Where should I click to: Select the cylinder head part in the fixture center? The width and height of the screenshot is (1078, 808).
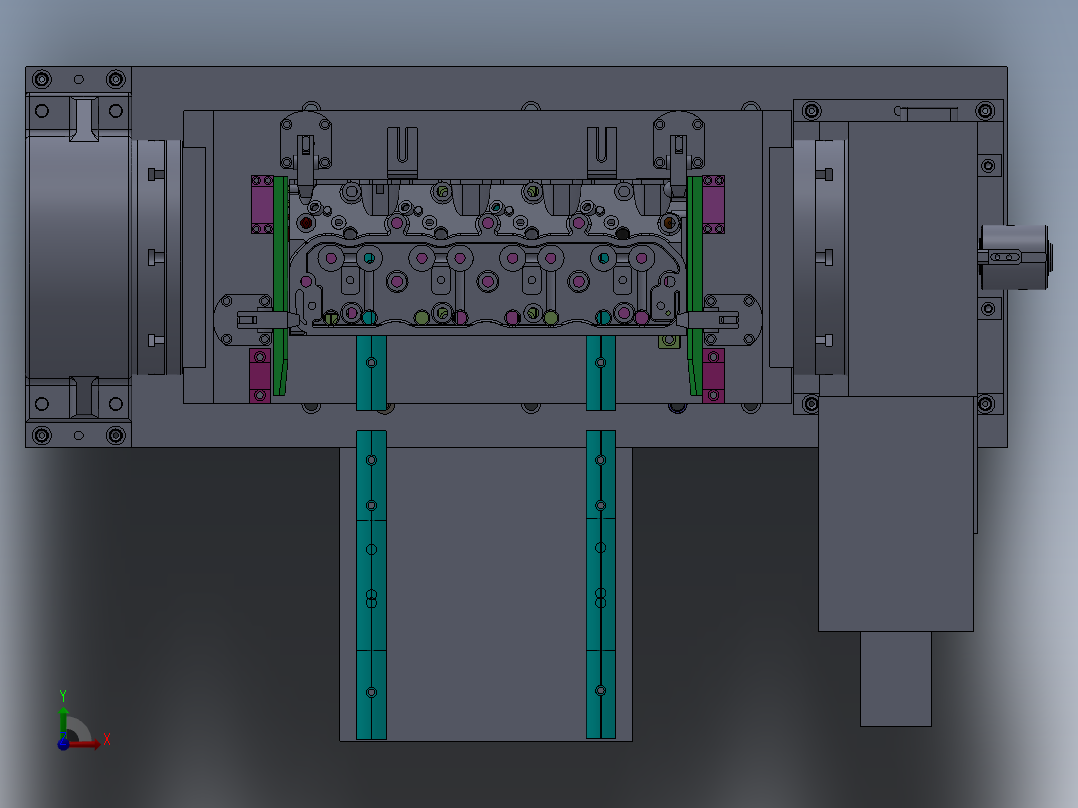(487, 258)
